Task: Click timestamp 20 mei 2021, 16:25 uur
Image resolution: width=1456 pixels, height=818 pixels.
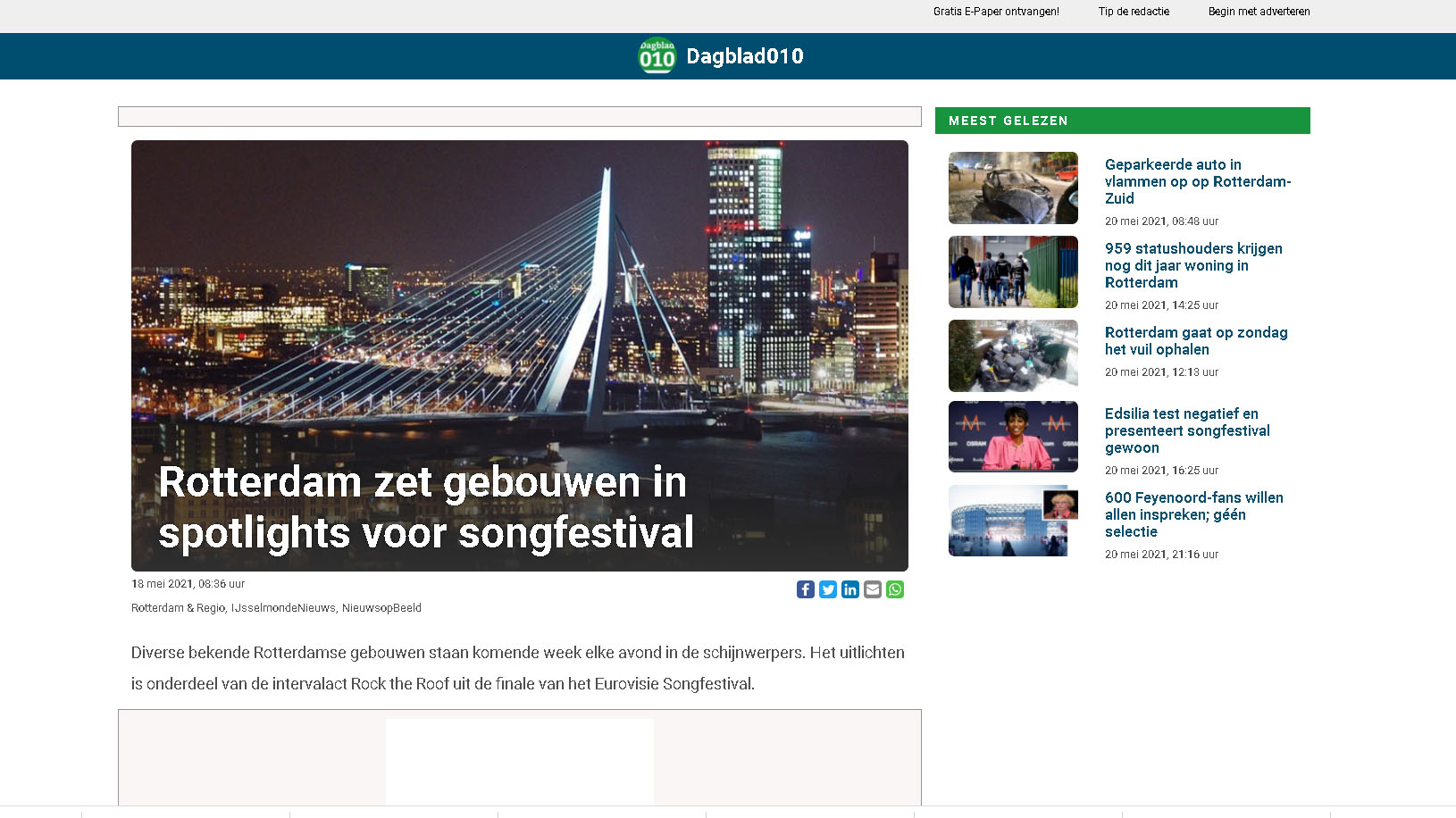Action: point(1161,471)
